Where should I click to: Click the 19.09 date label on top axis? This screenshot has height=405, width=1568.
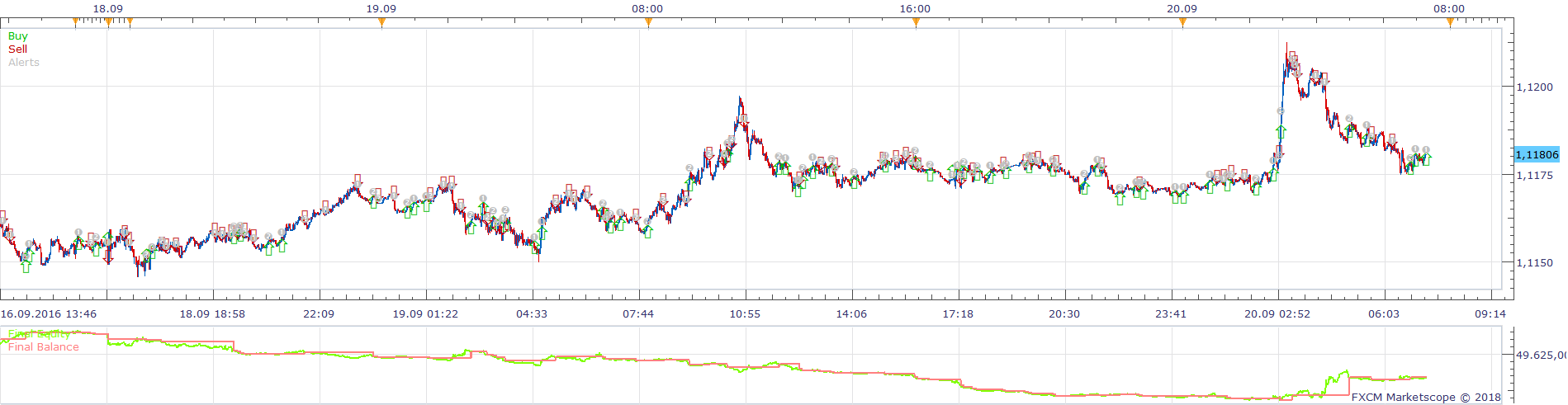click(x=381, y=9)
